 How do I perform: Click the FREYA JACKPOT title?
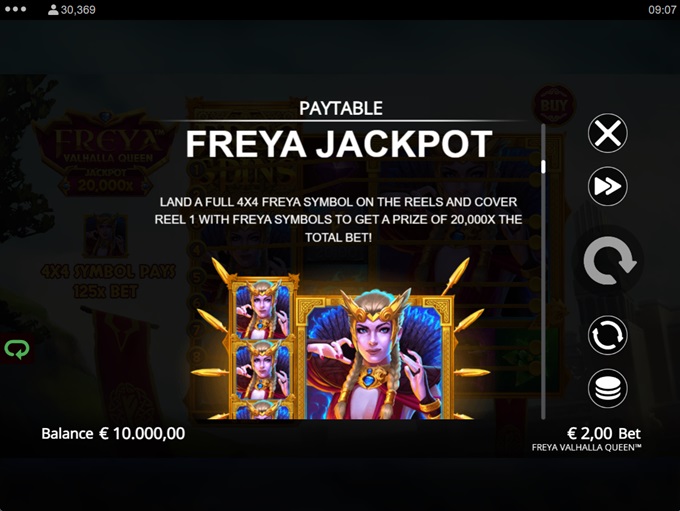339,144
